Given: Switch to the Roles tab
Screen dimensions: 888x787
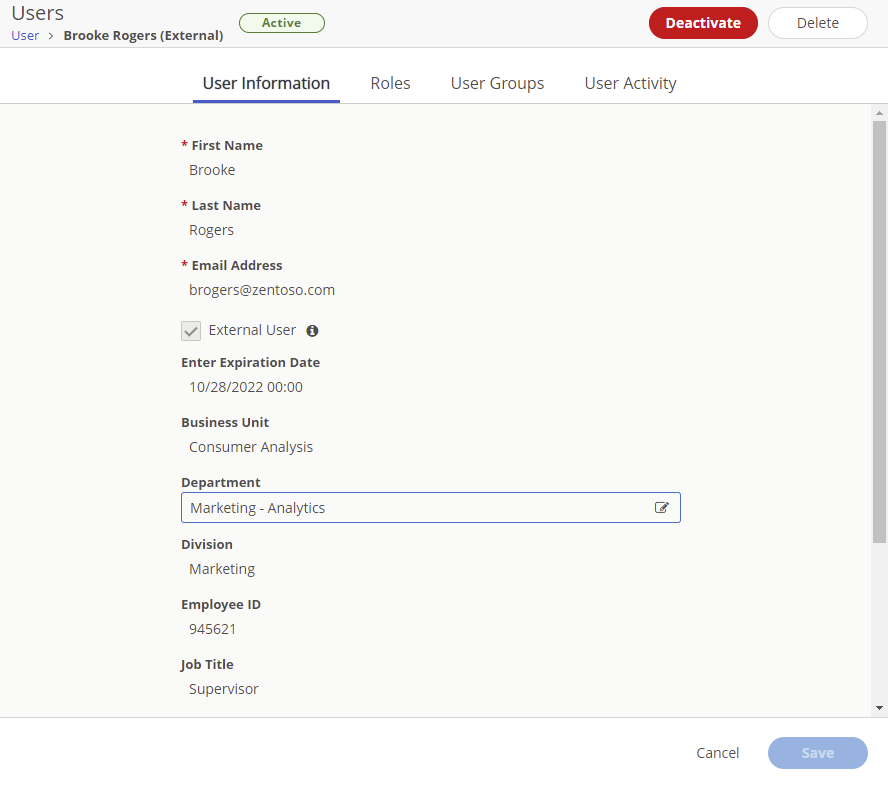Looking at the screenshot, I should 390,83.
